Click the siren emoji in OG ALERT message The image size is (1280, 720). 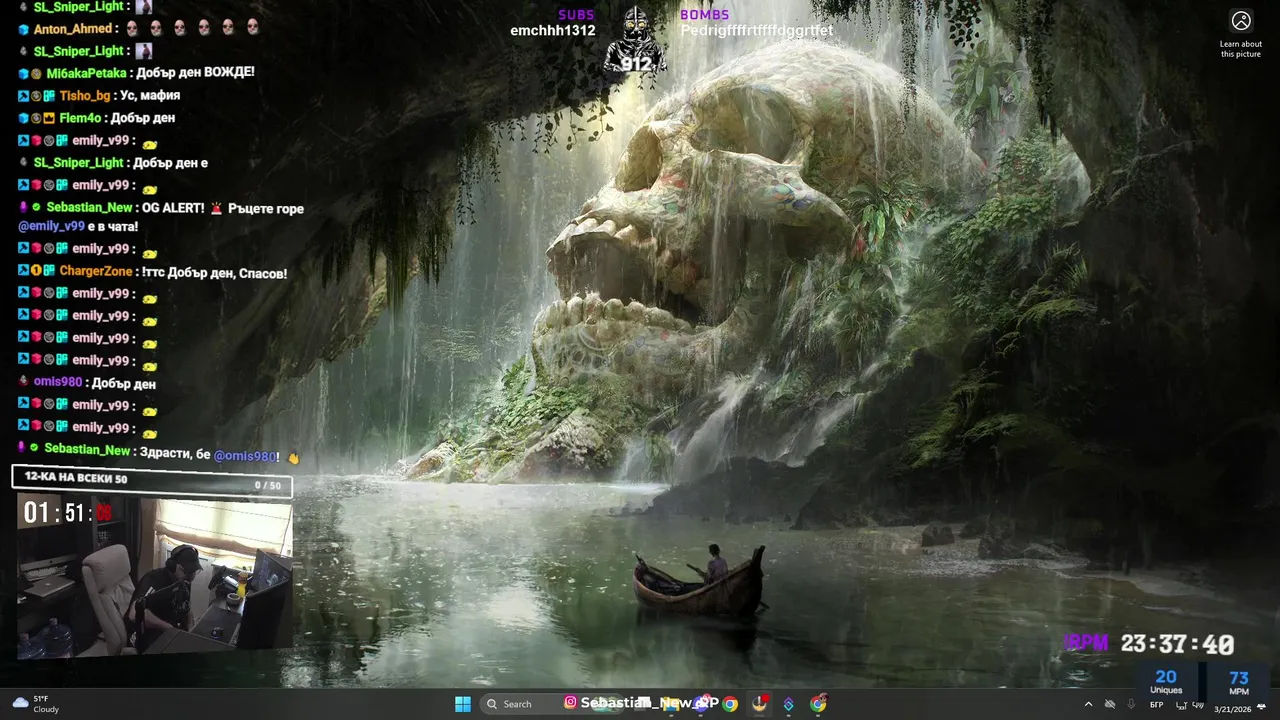click(x=216, y=209)
